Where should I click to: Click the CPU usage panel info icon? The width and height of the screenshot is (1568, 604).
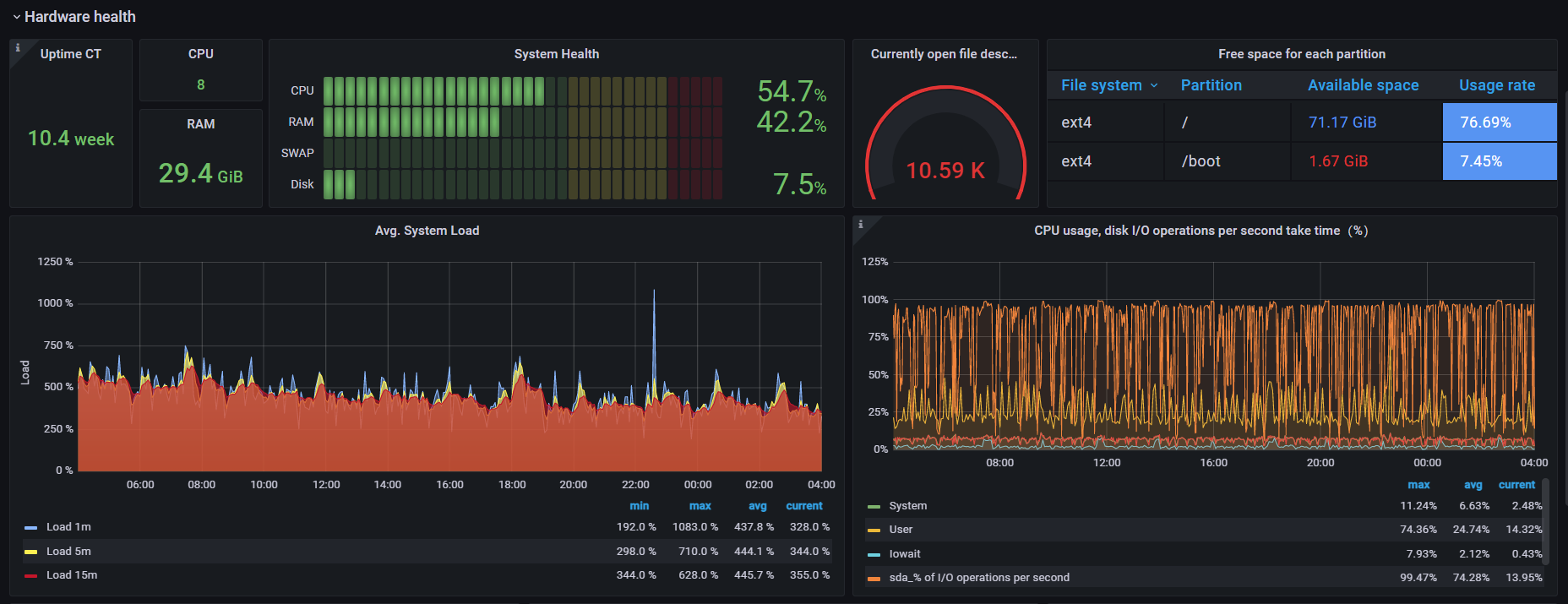pos(861,225)
